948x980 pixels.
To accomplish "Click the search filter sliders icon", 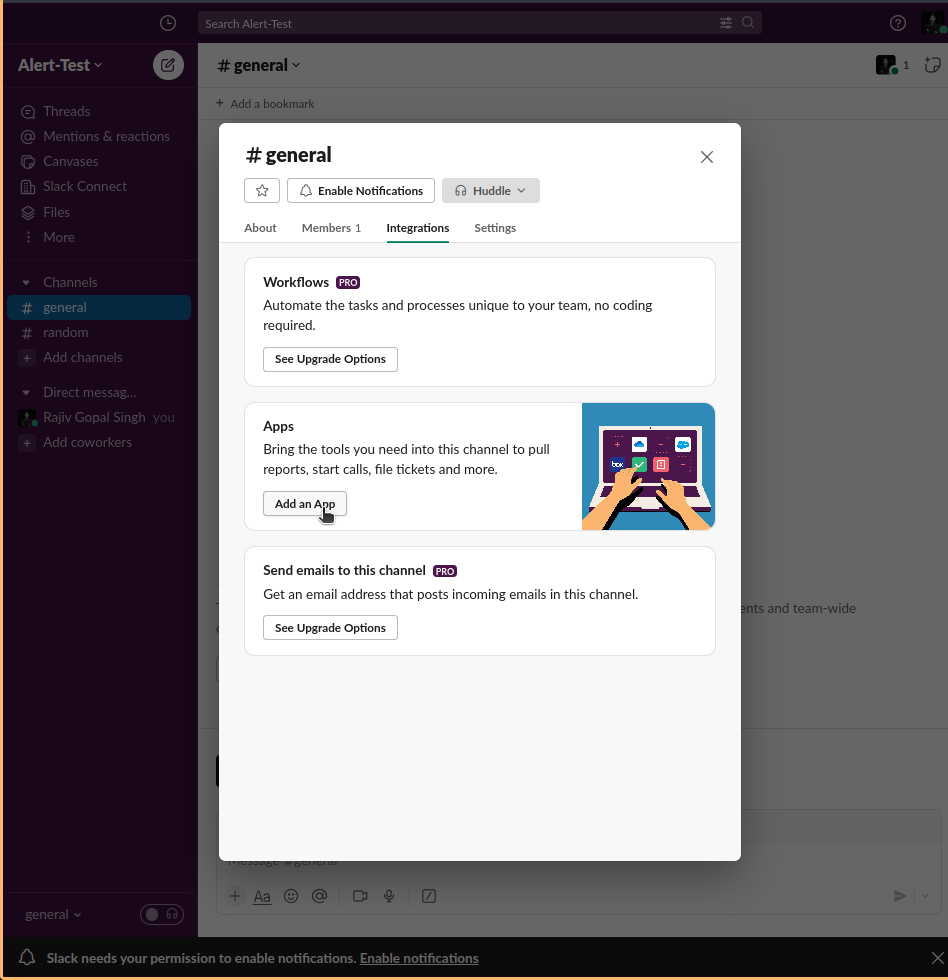I will coord(726,23).
